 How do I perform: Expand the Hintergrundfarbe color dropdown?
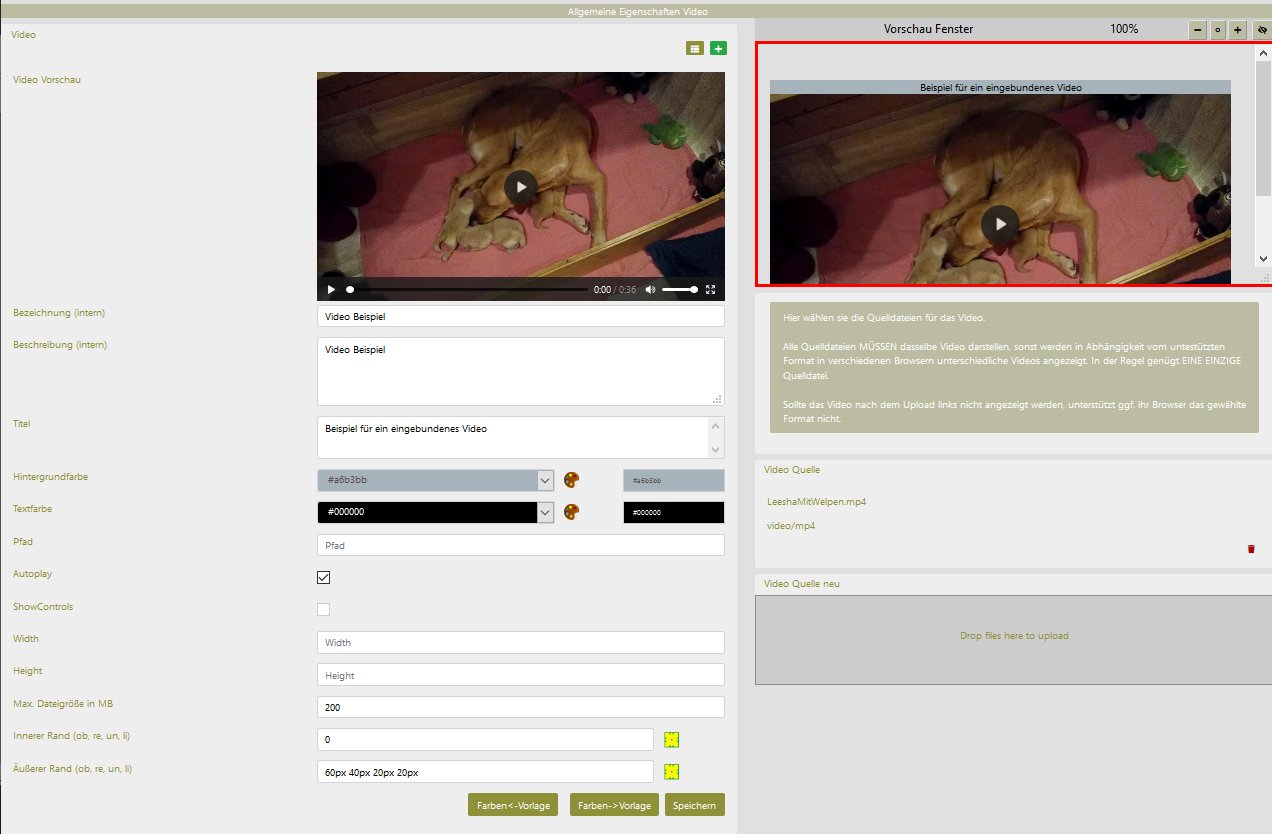(545, 481)
